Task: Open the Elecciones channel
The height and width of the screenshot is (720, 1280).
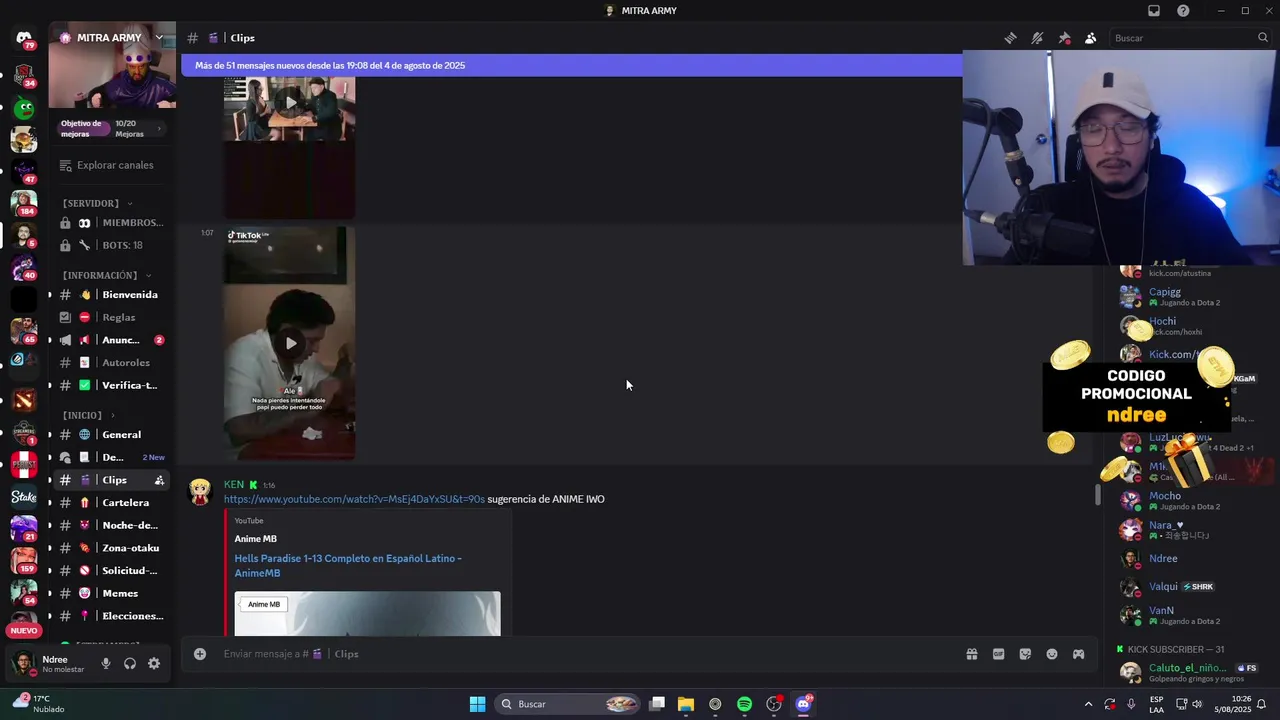Action: (x=110, y=616)
